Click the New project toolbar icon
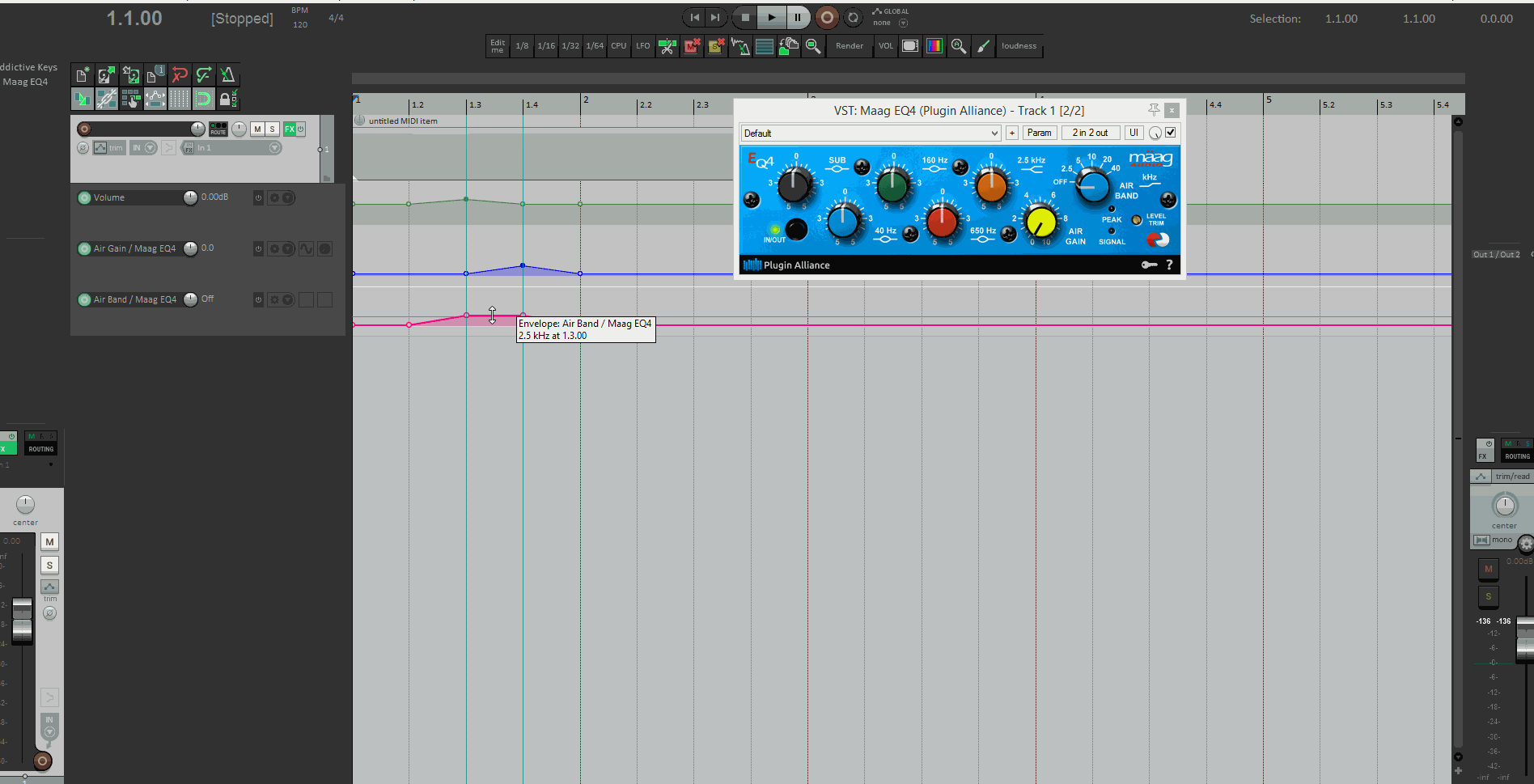Viewport: 1534px width, 784px height. 82,75
